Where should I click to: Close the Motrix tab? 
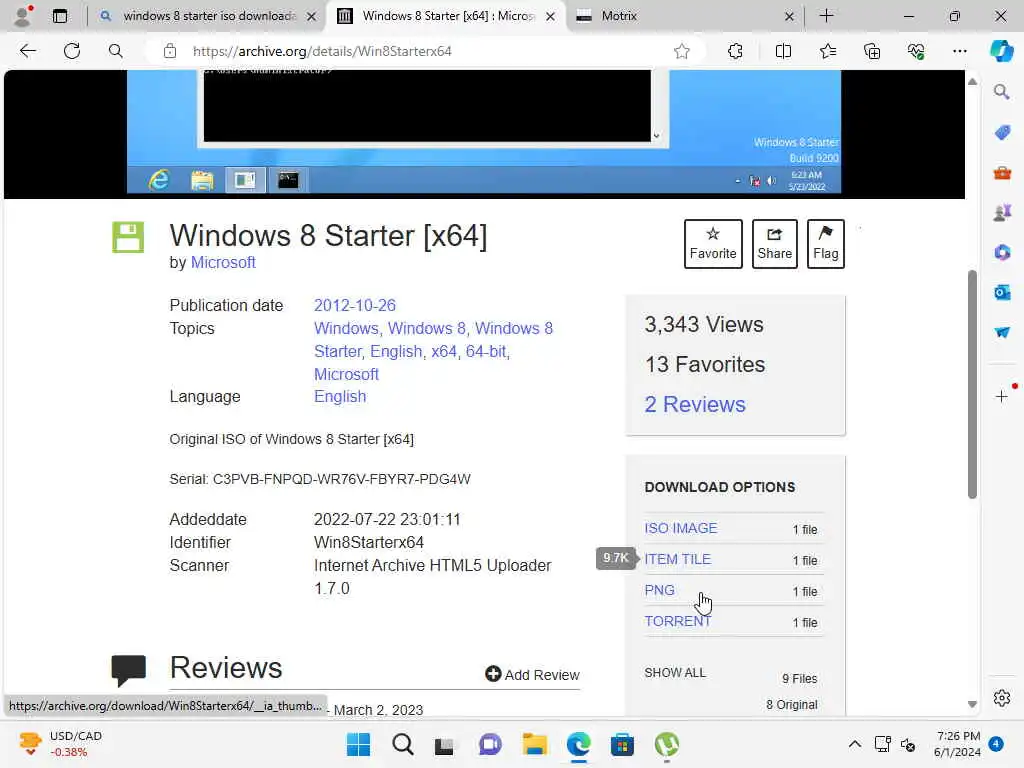pyautogui.click(x=789, y=16)
